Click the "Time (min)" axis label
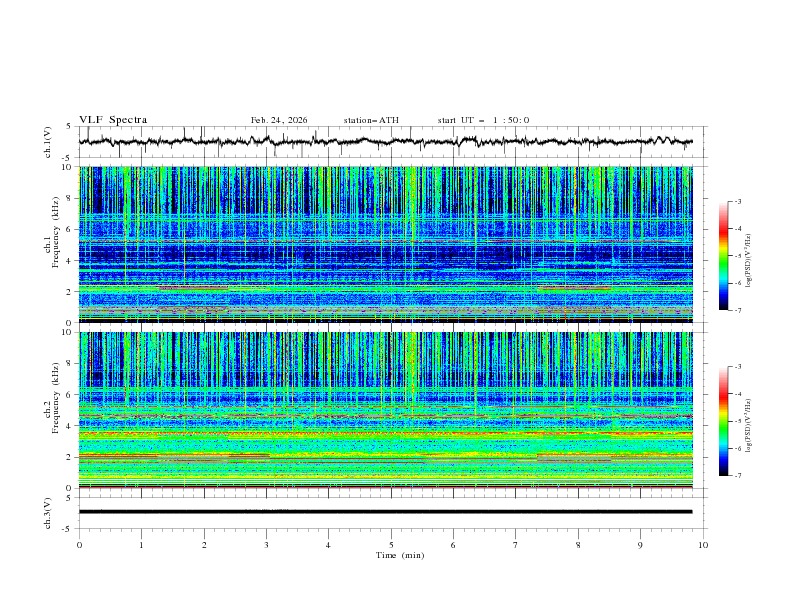The width and height of the screenshot is (792, 612). [x=400, y=555]
